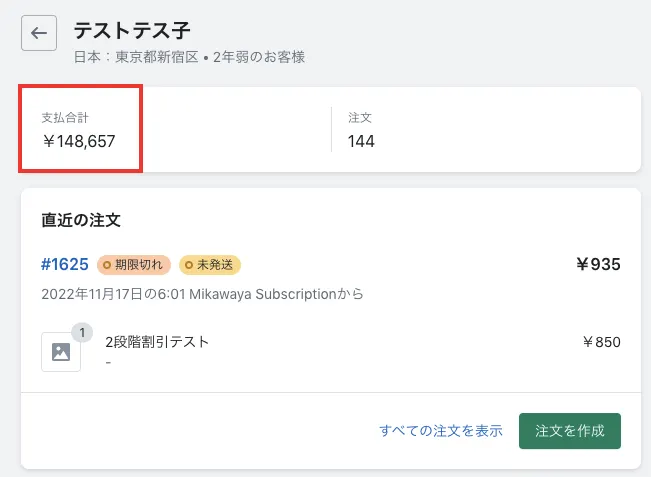Click the order total ¥935
651x477 pixels.
[598, 265]
